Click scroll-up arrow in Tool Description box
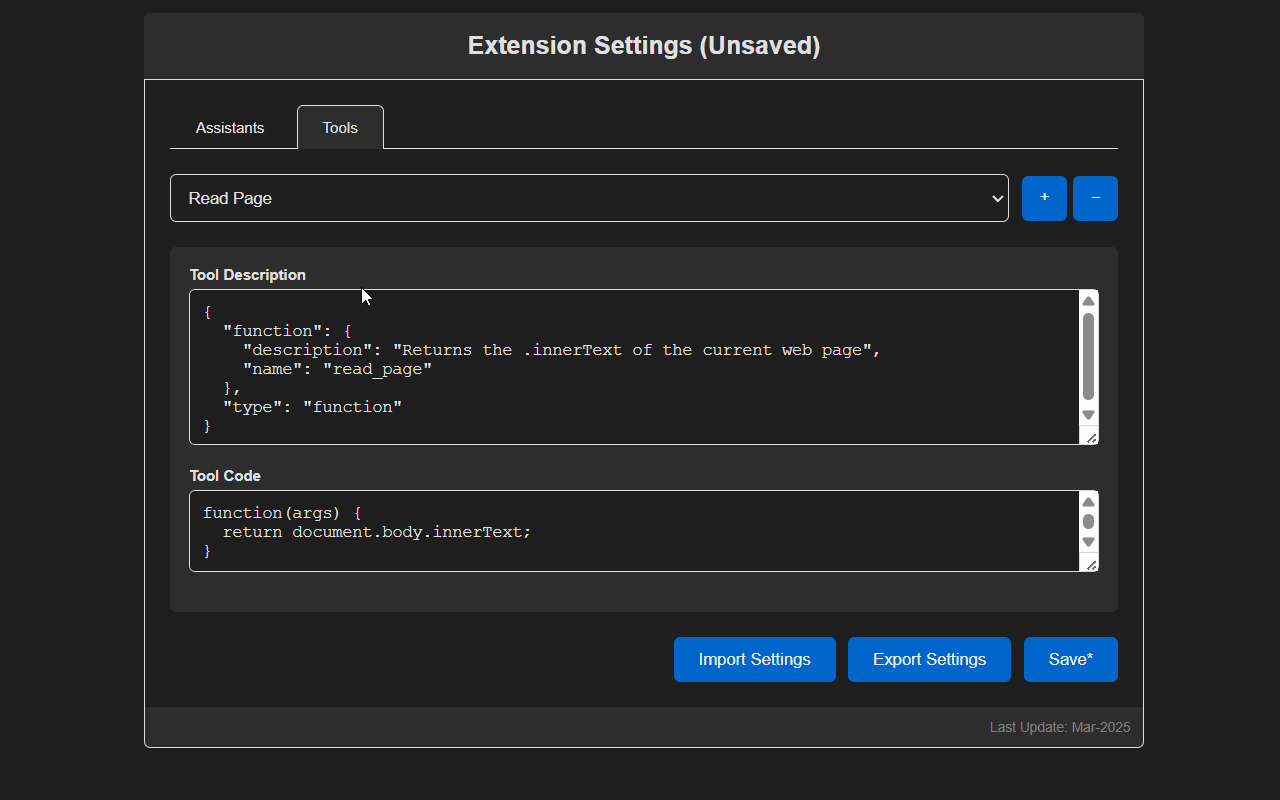Viewport: 1280px width, 800px height. pos(1088,301)
